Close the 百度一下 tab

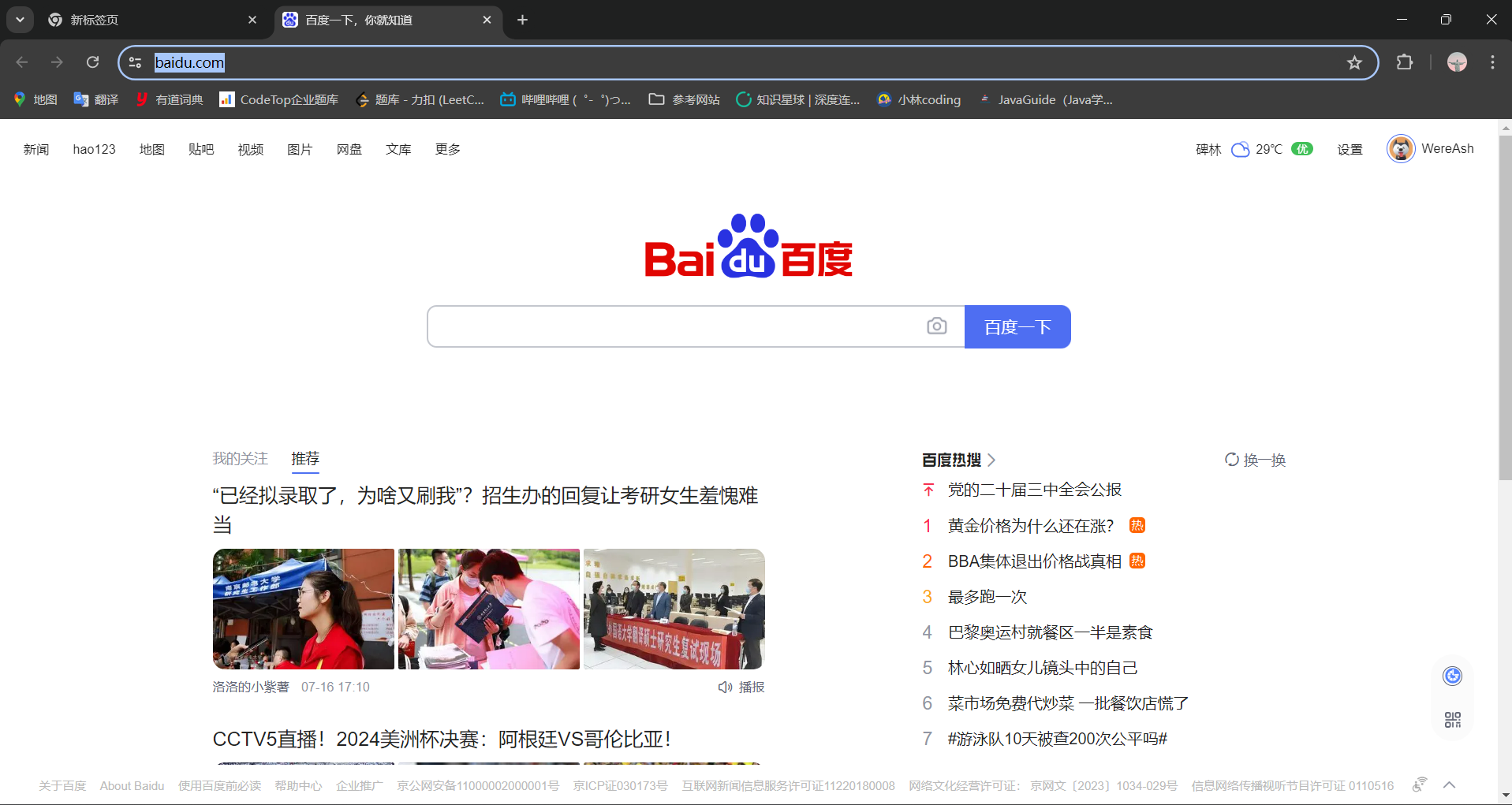click(487, 20)
